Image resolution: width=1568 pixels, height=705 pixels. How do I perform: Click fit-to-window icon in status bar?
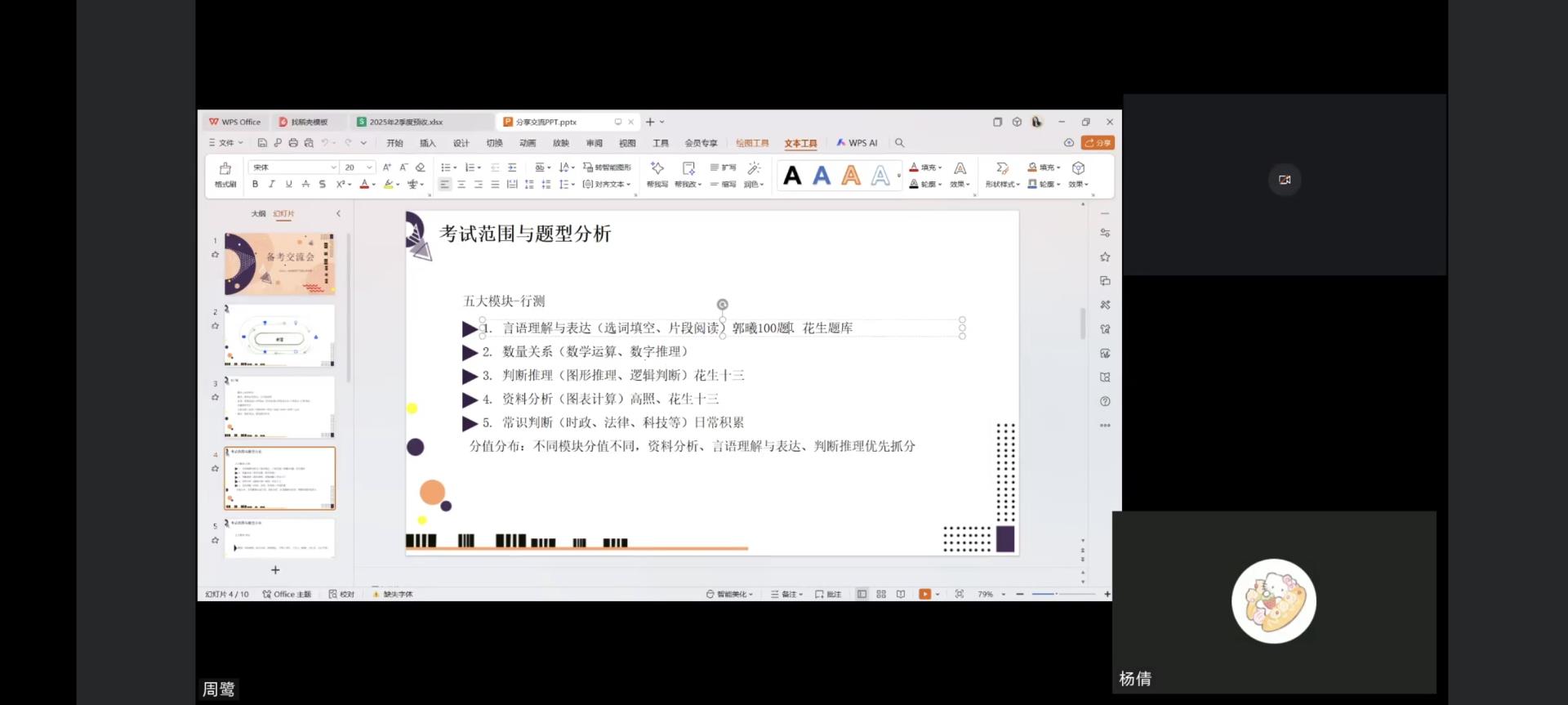[x=960, y=594]
